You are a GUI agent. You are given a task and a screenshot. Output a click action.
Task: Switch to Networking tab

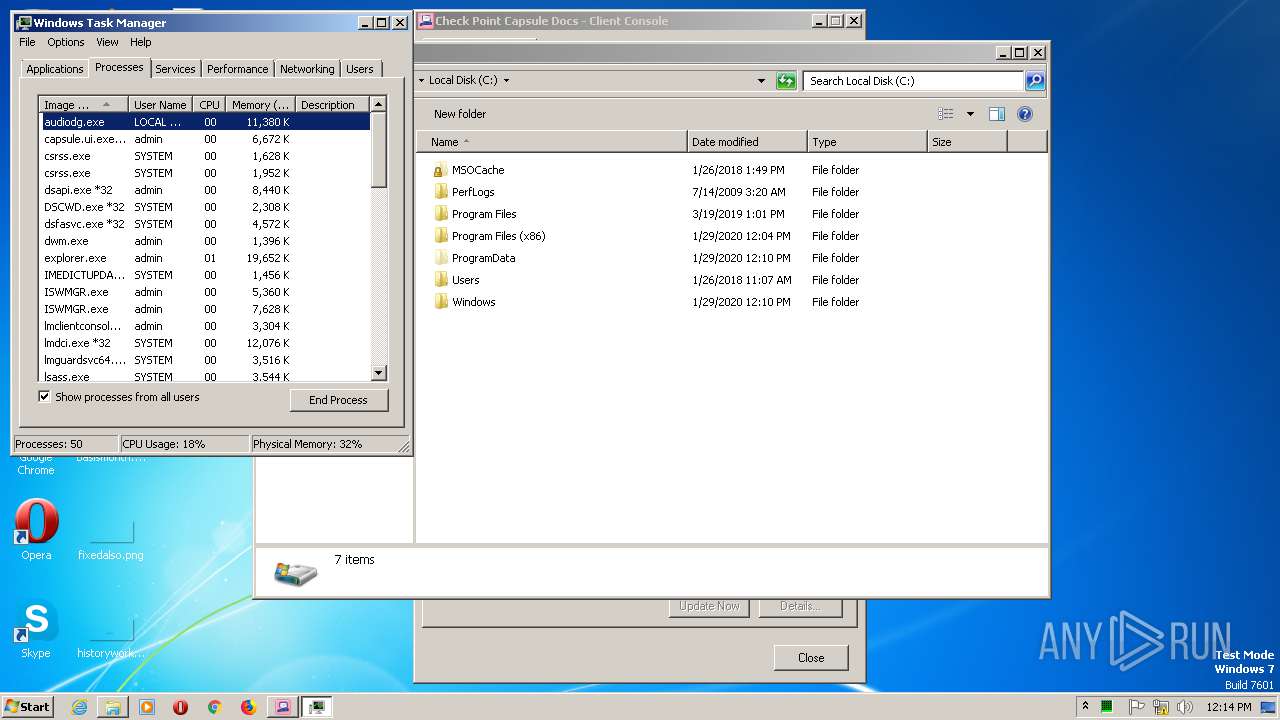click(307, 69)
